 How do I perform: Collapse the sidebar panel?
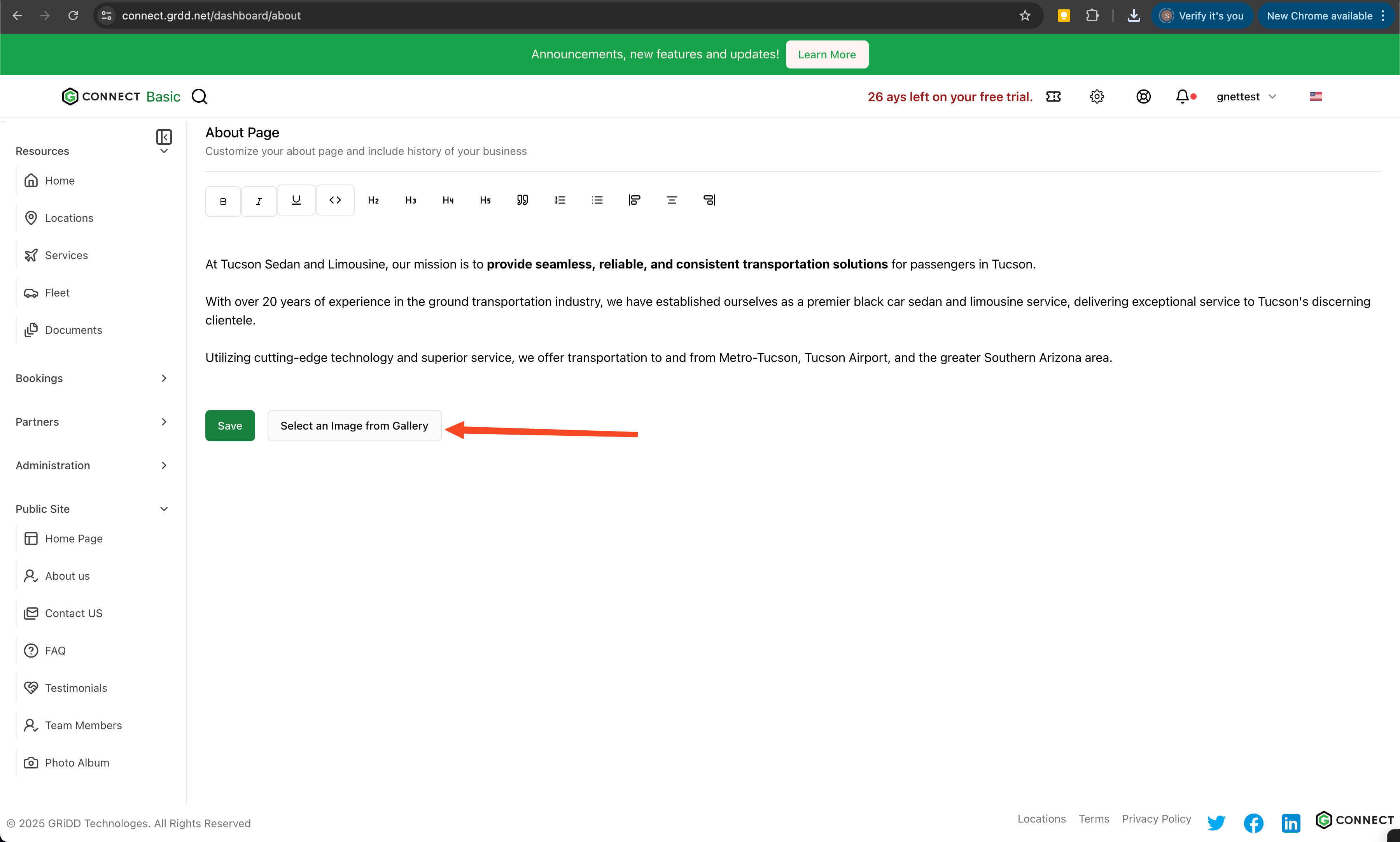click(x=164, y=137)
